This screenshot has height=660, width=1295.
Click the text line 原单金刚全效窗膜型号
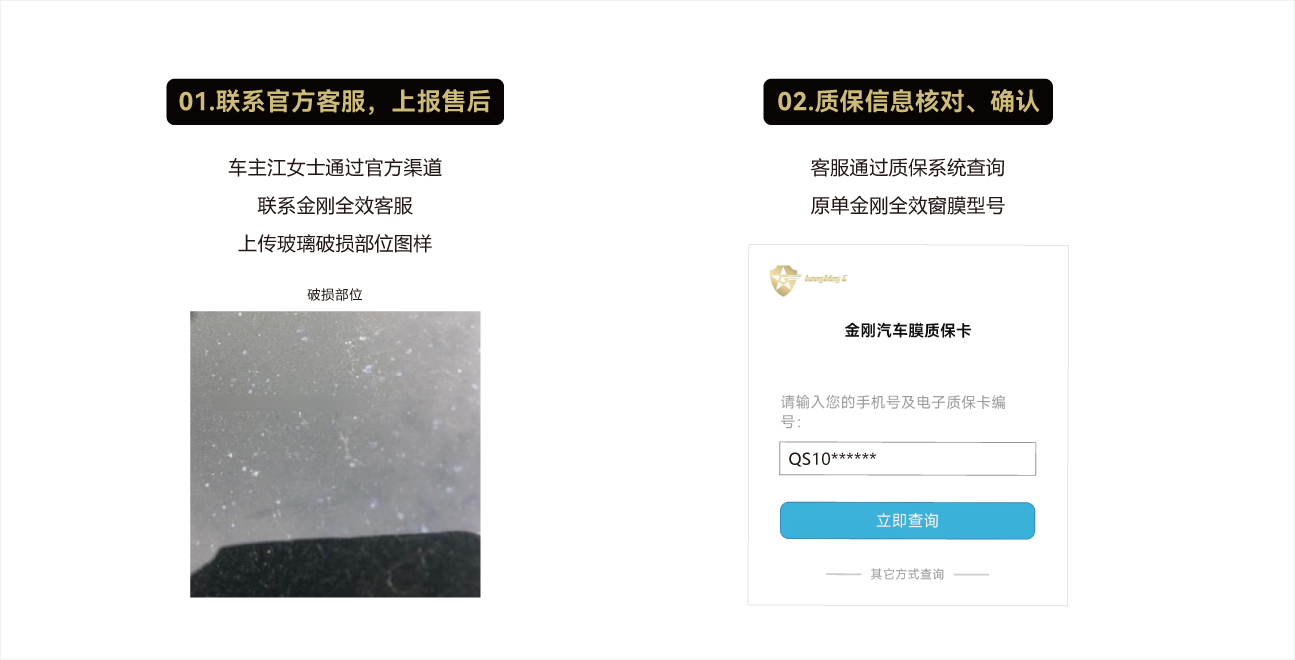click(x=907, y=206)
